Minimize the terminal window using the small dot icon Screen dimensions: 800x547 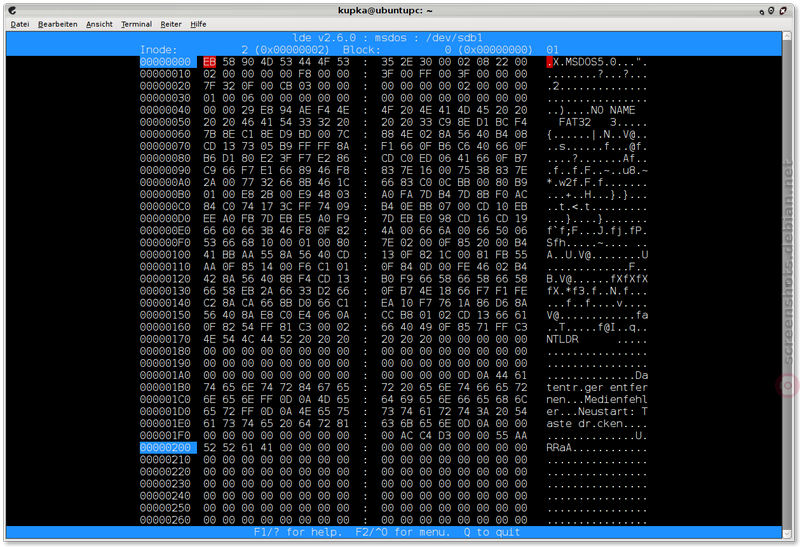click(x=762, y=11)
